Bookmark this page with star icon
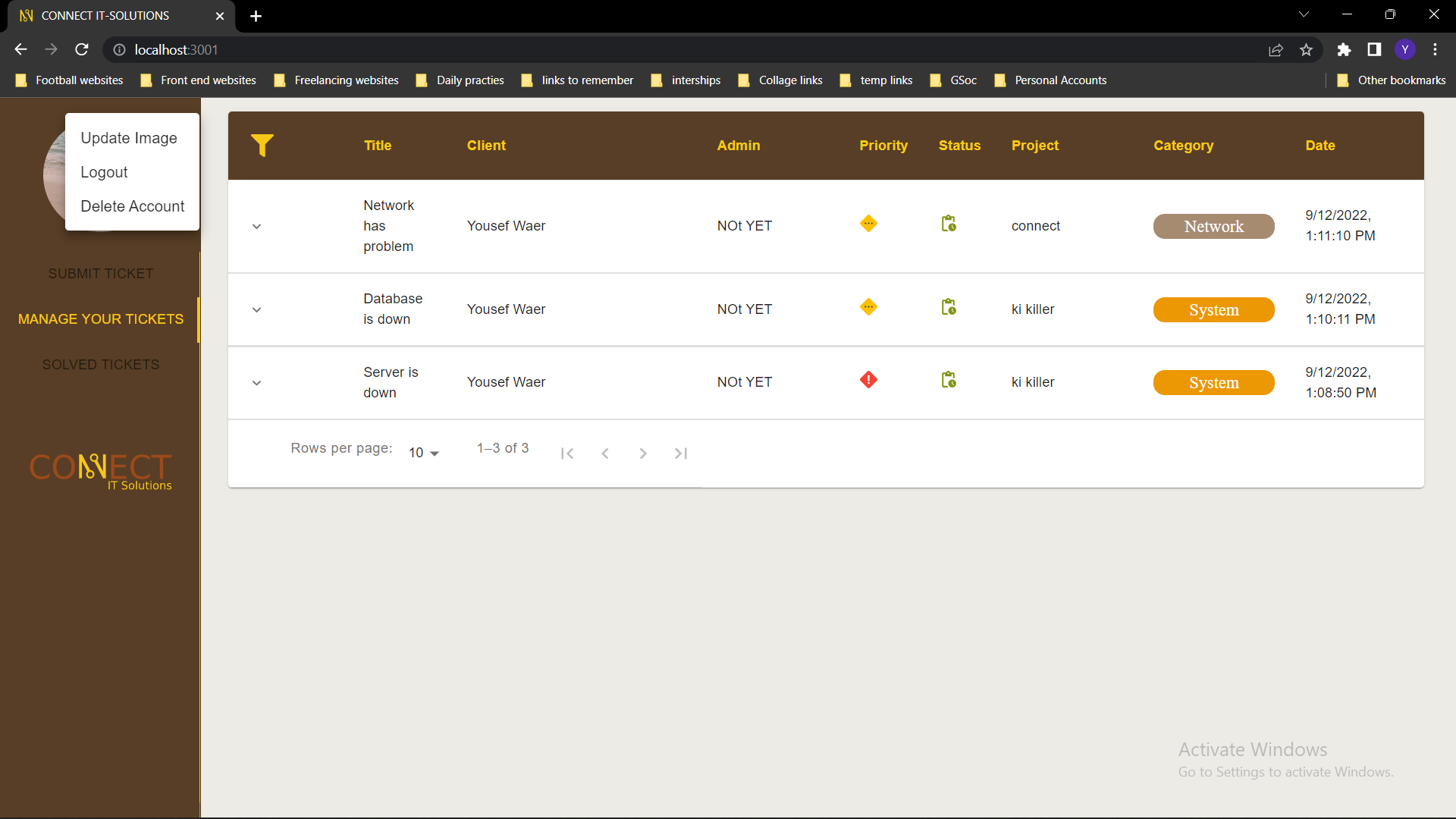Screen dimensions: 1456x819 (1306, 50)
